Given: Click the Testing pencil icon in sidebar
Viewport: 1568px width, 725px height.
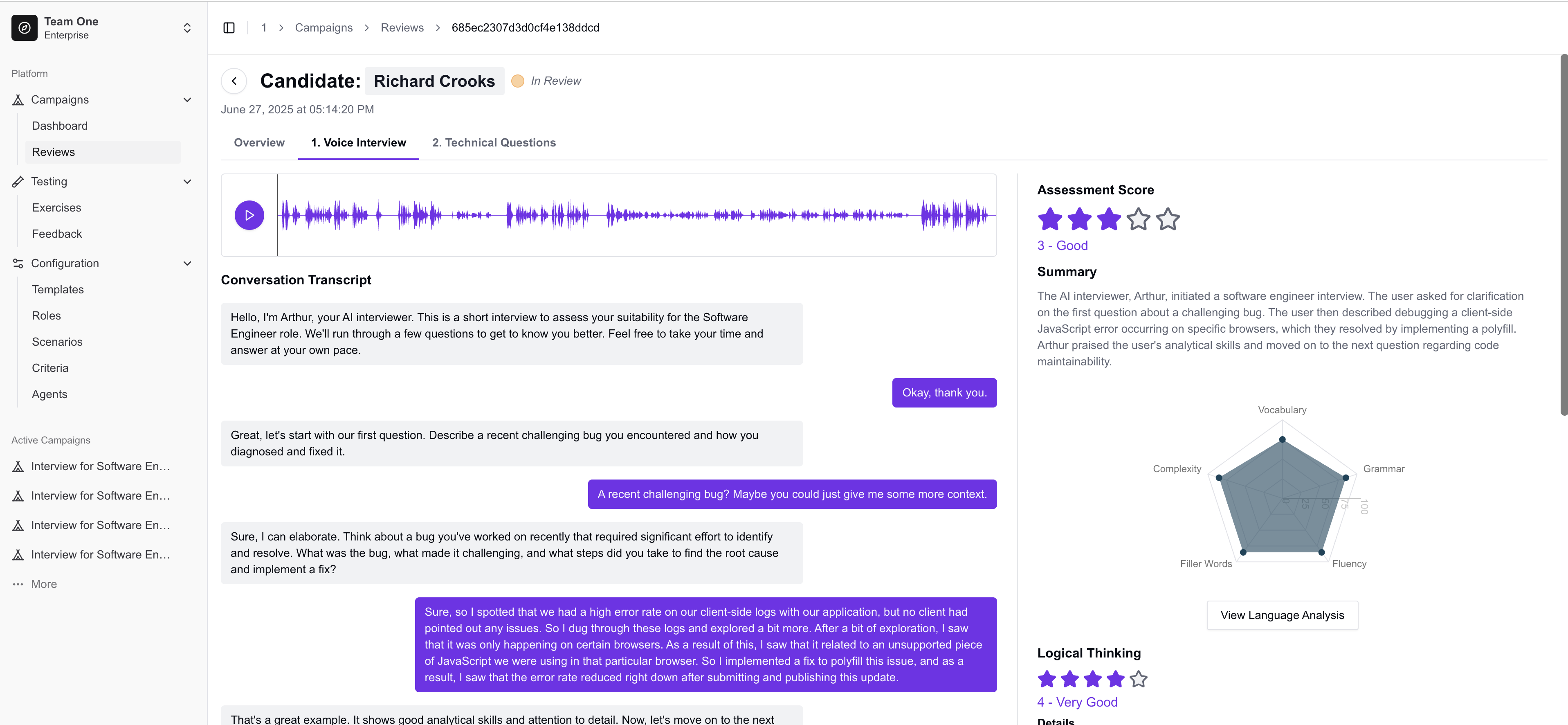Looking at the screenshot, I should 18,181.
